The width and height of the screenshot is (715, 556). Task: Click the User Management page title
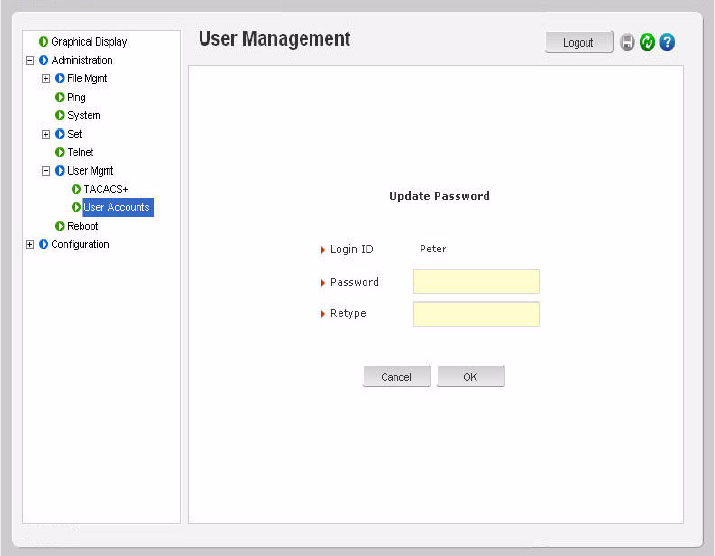[x=275, y=39]
